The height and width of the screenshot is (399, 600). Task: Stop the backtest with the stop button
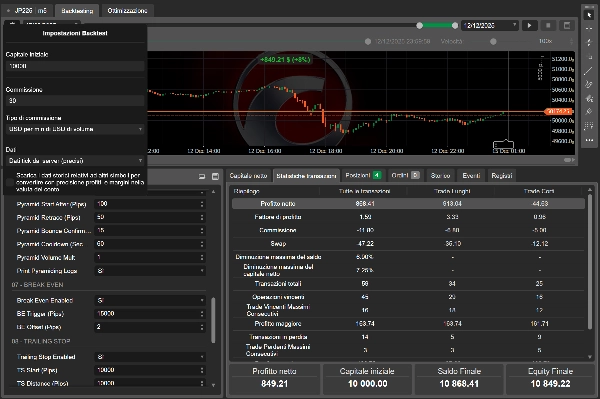pyautogui.click(x=548, y=26)
